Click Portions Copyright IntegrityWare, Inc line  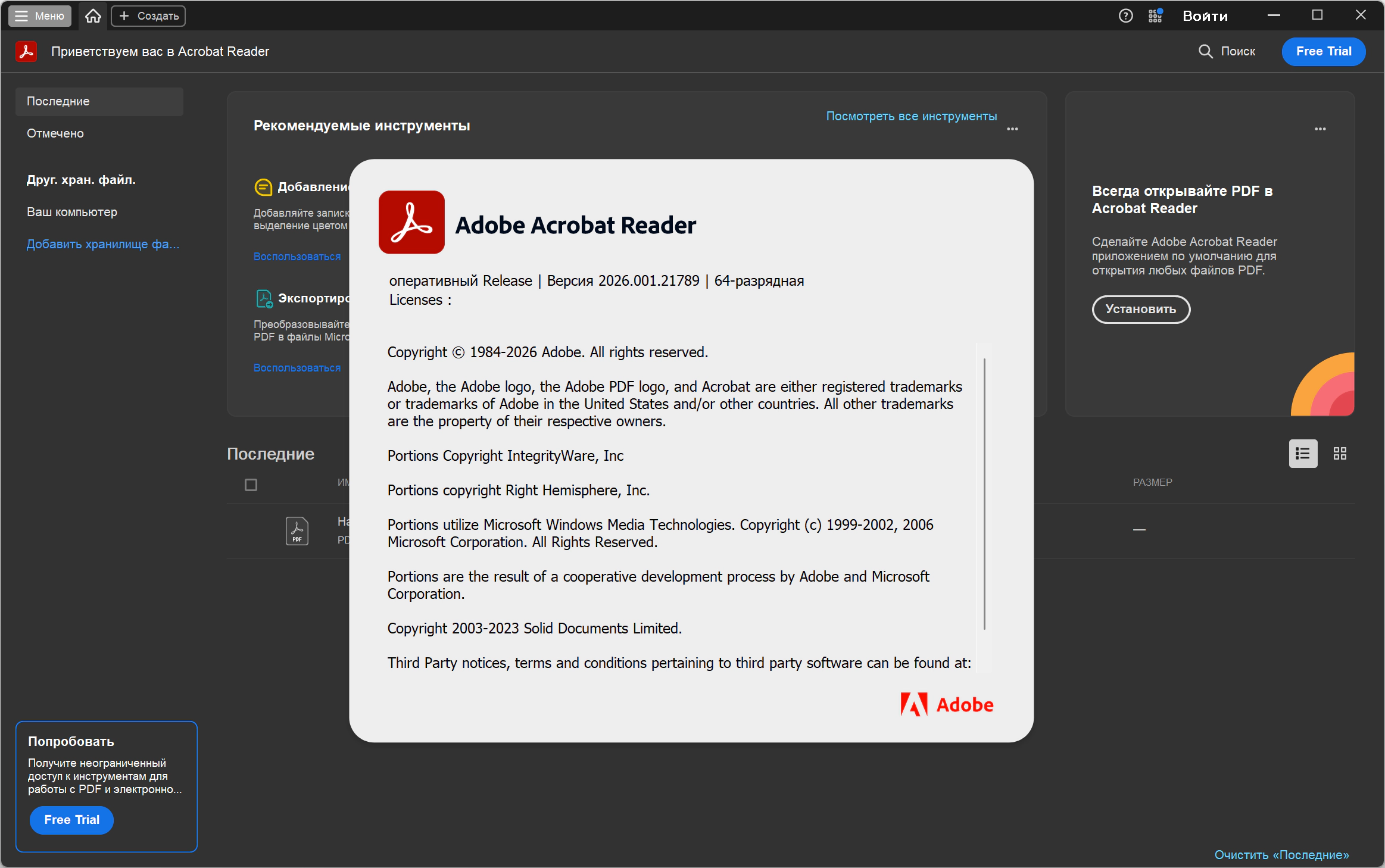(x=506, y=456)
